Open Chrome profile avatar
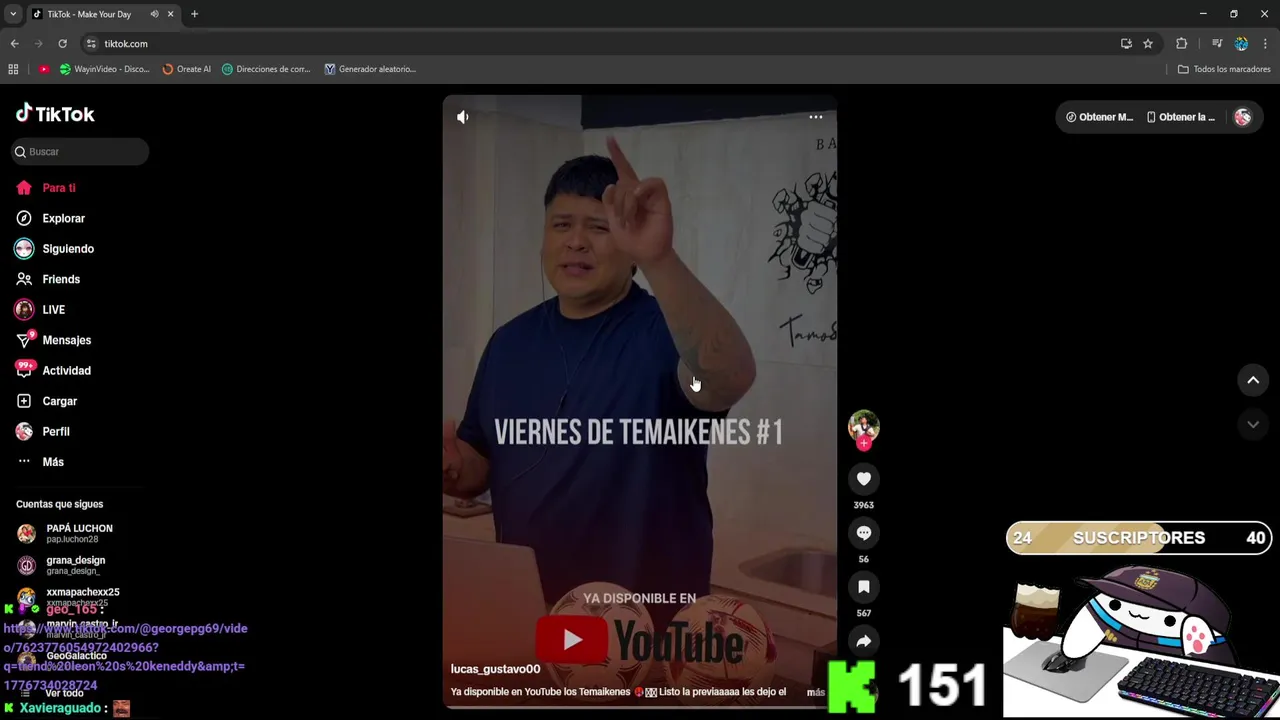The height and width of the screenshot is (720, 1280). tap(1241, 44)
